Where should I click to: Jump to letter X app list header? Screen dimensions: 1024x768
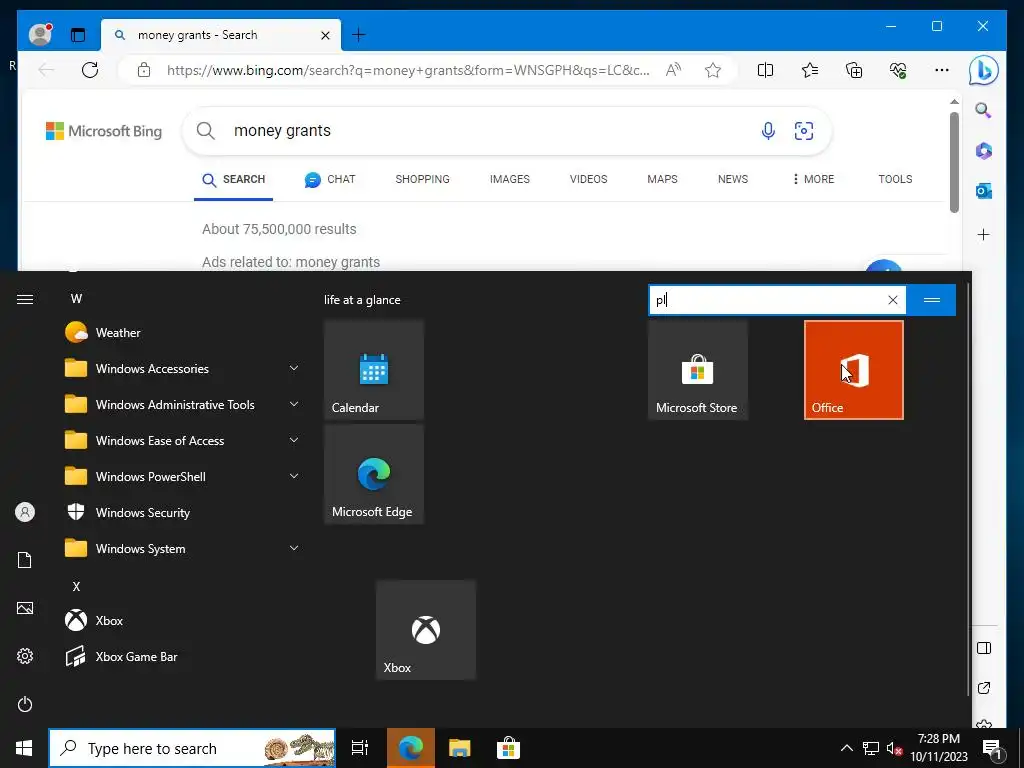[x=76, y=586]
